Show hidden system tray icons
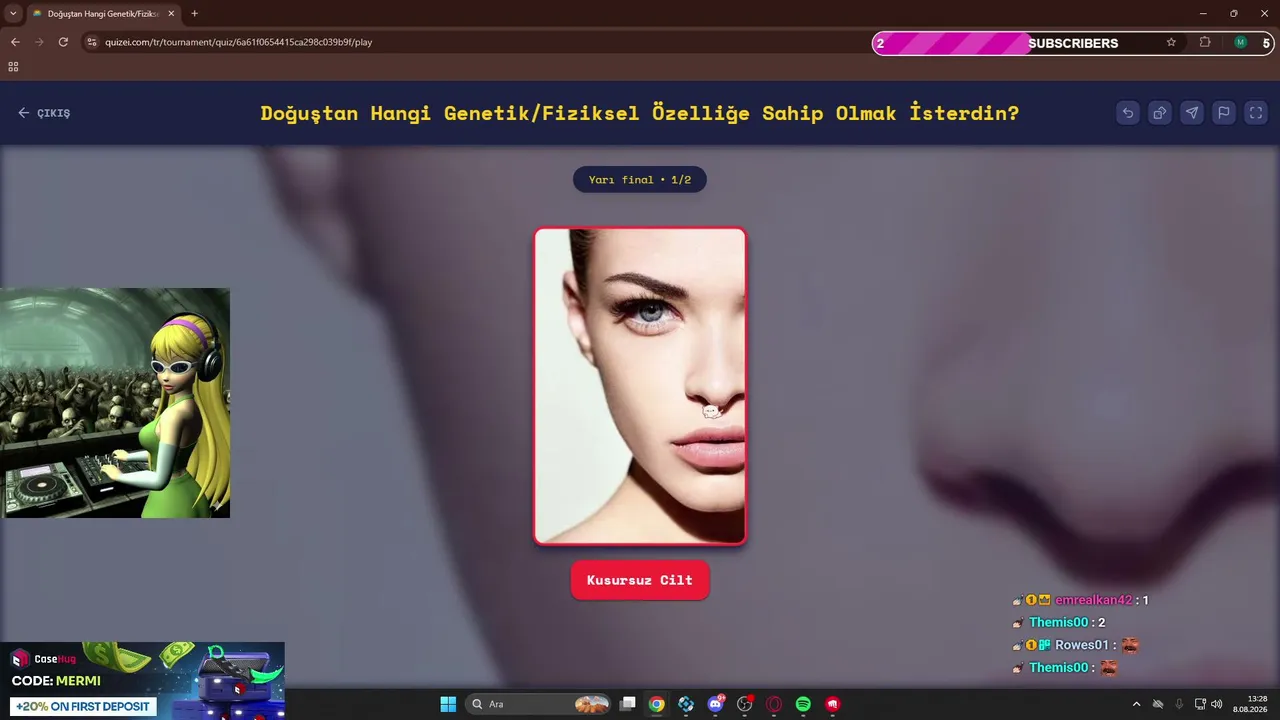Screen dimensions: 1280x720 (1136, 704)
